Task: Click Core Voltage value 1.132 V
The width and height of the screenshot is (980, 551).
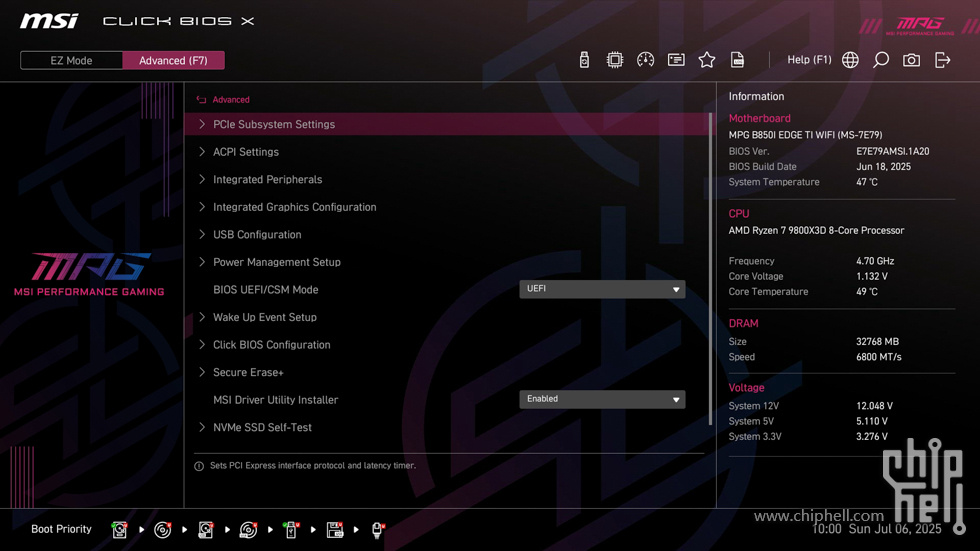Action: (x=872, y=276)
